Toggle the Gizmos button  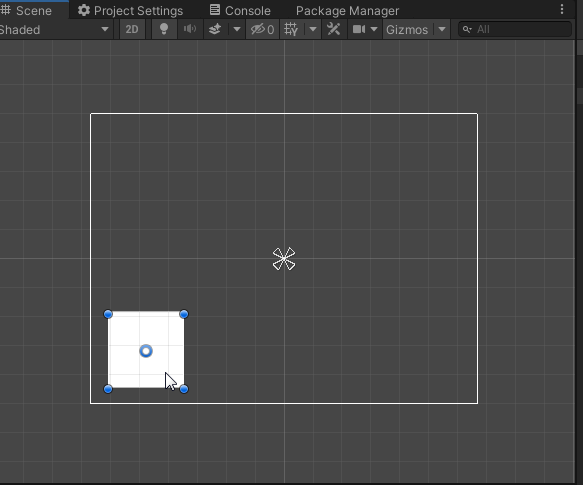coord(407,29)
